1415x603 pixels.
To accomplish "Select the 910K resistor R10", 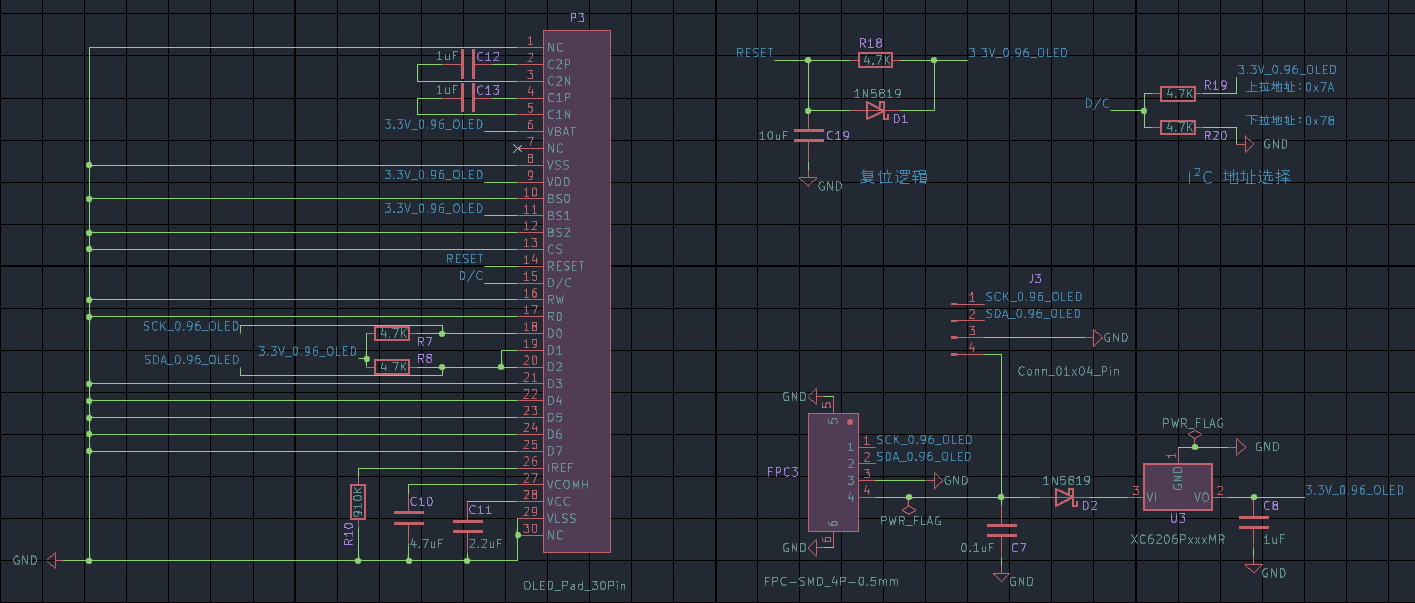I will point(358,502).
